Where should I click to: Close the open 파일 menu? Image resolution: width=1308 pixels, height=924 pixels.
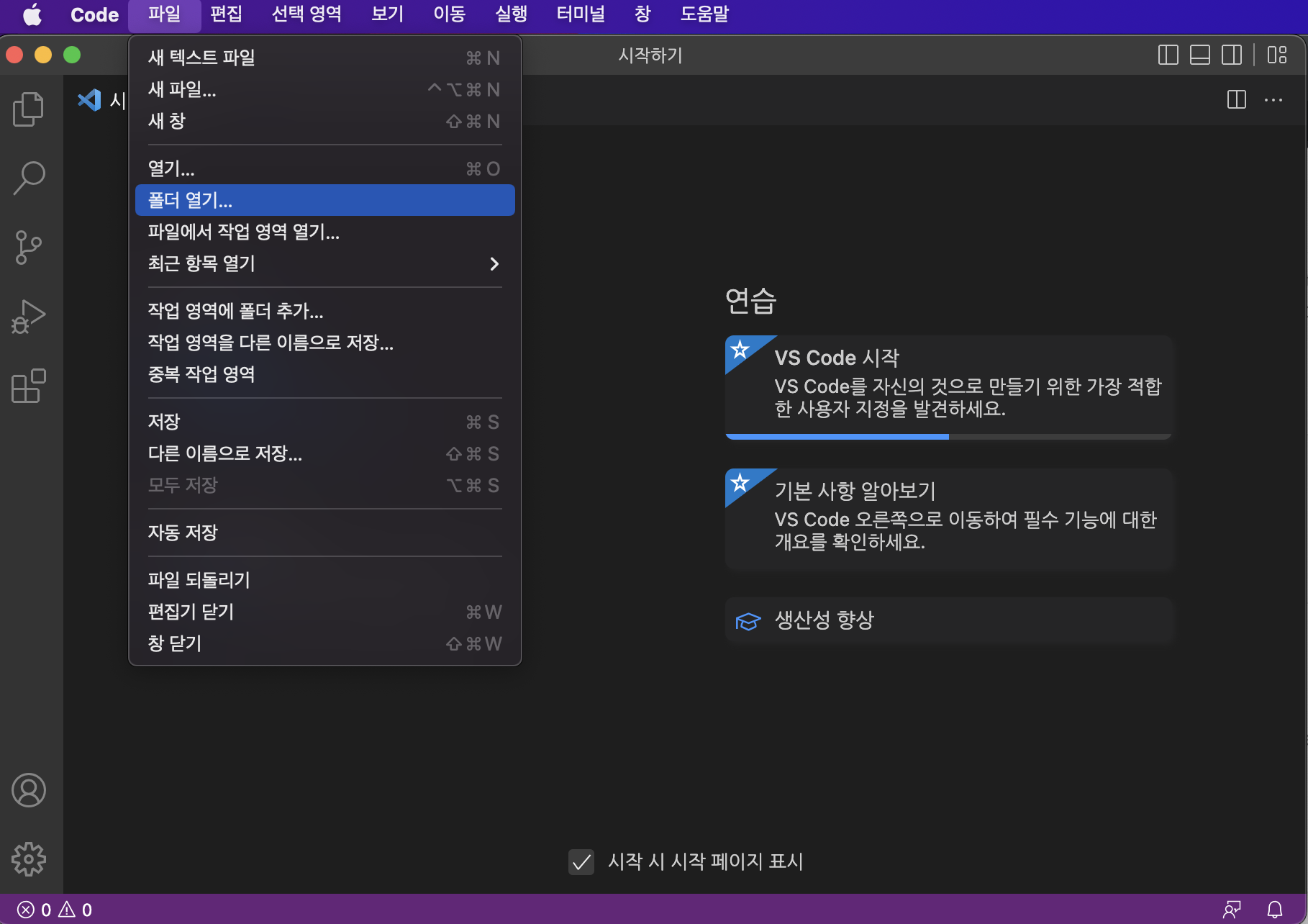pos(164,14)
